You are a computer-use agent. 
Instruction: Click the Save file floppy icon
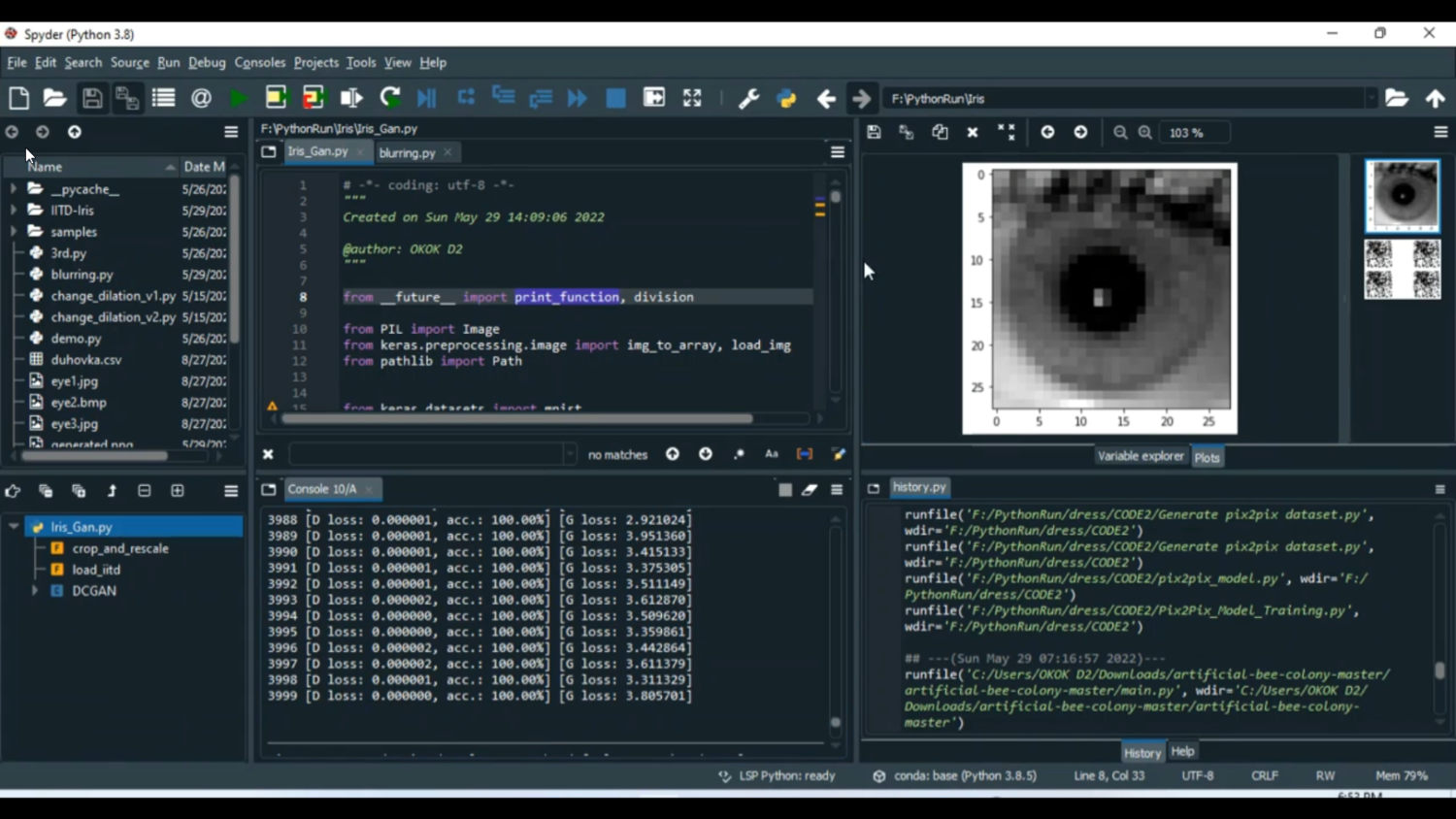(x=91, y=98)
